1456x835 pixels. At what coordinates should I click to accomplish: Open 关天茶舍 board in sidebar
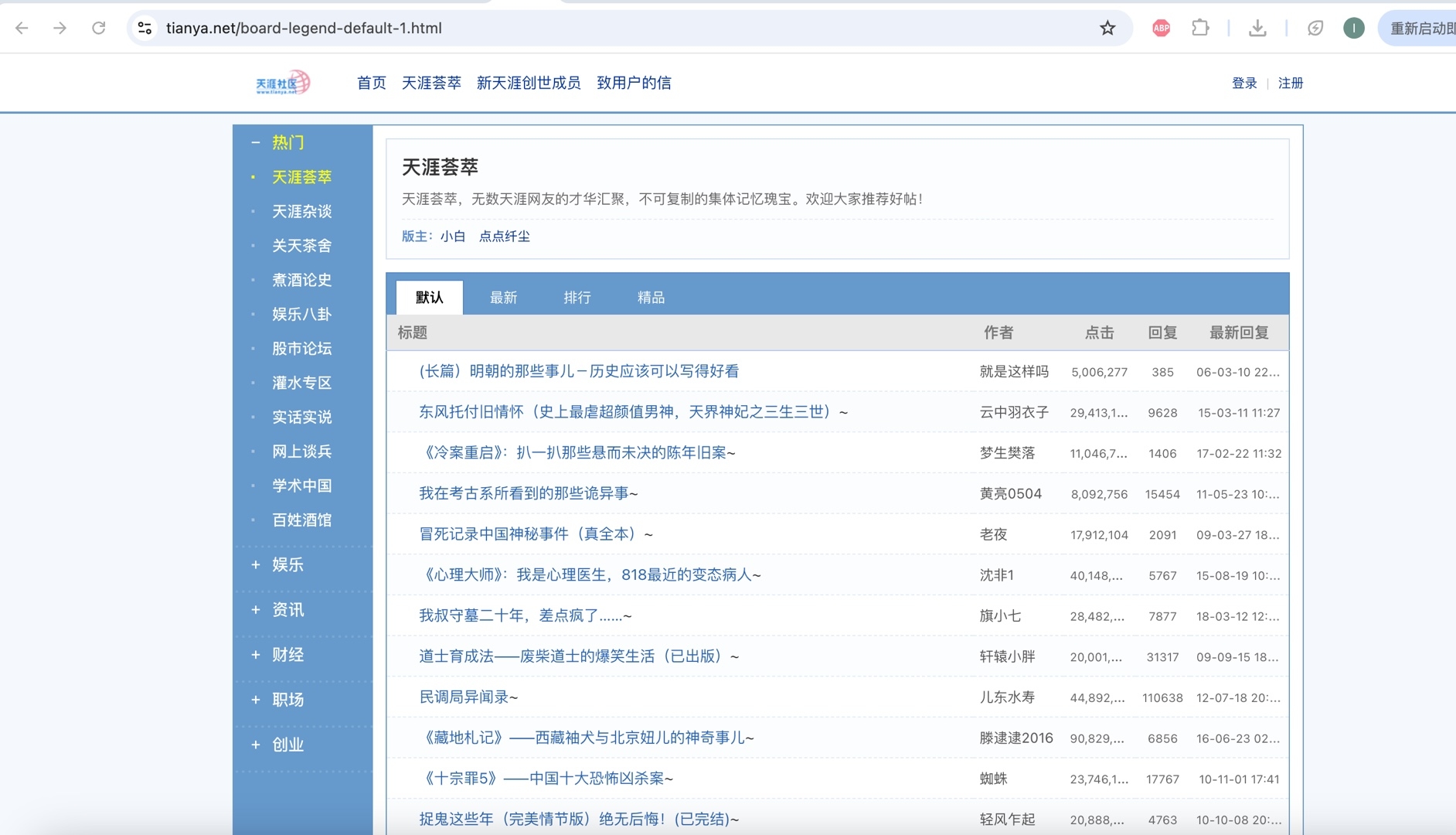(301, 245)
